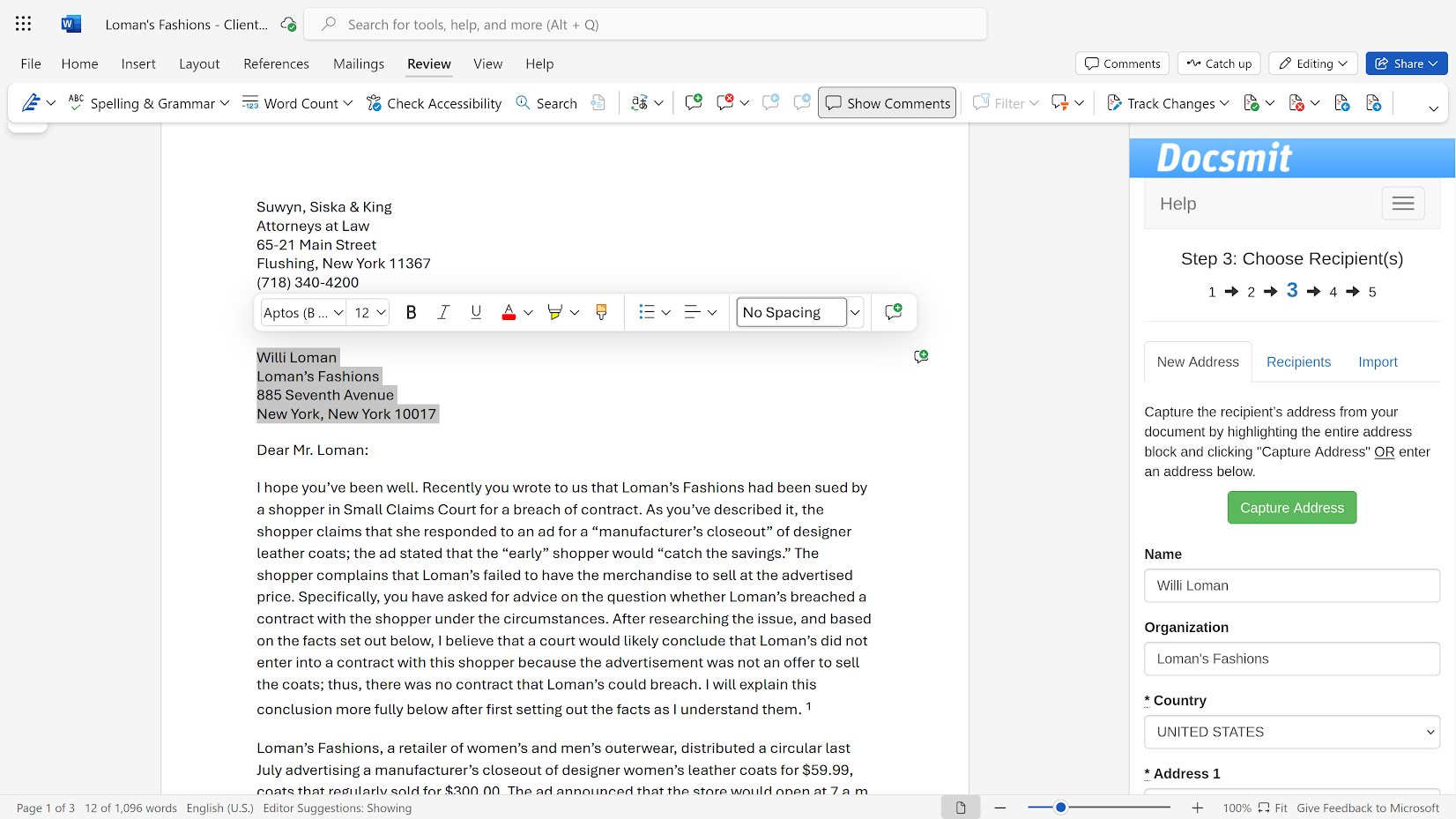Click the red font color swatch
The width and height of the screenshot is (1456, 819).
coord(509,312)
